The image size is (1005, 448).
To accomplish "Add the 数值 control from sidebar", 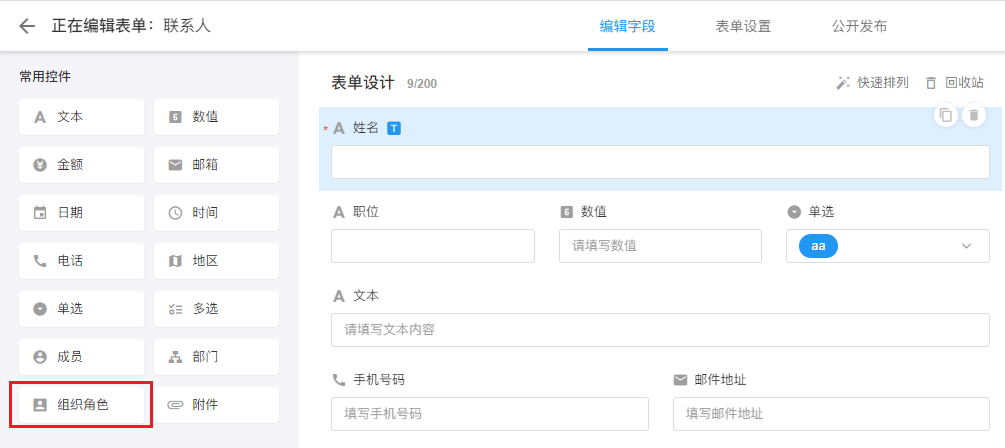I will point(216,117).
